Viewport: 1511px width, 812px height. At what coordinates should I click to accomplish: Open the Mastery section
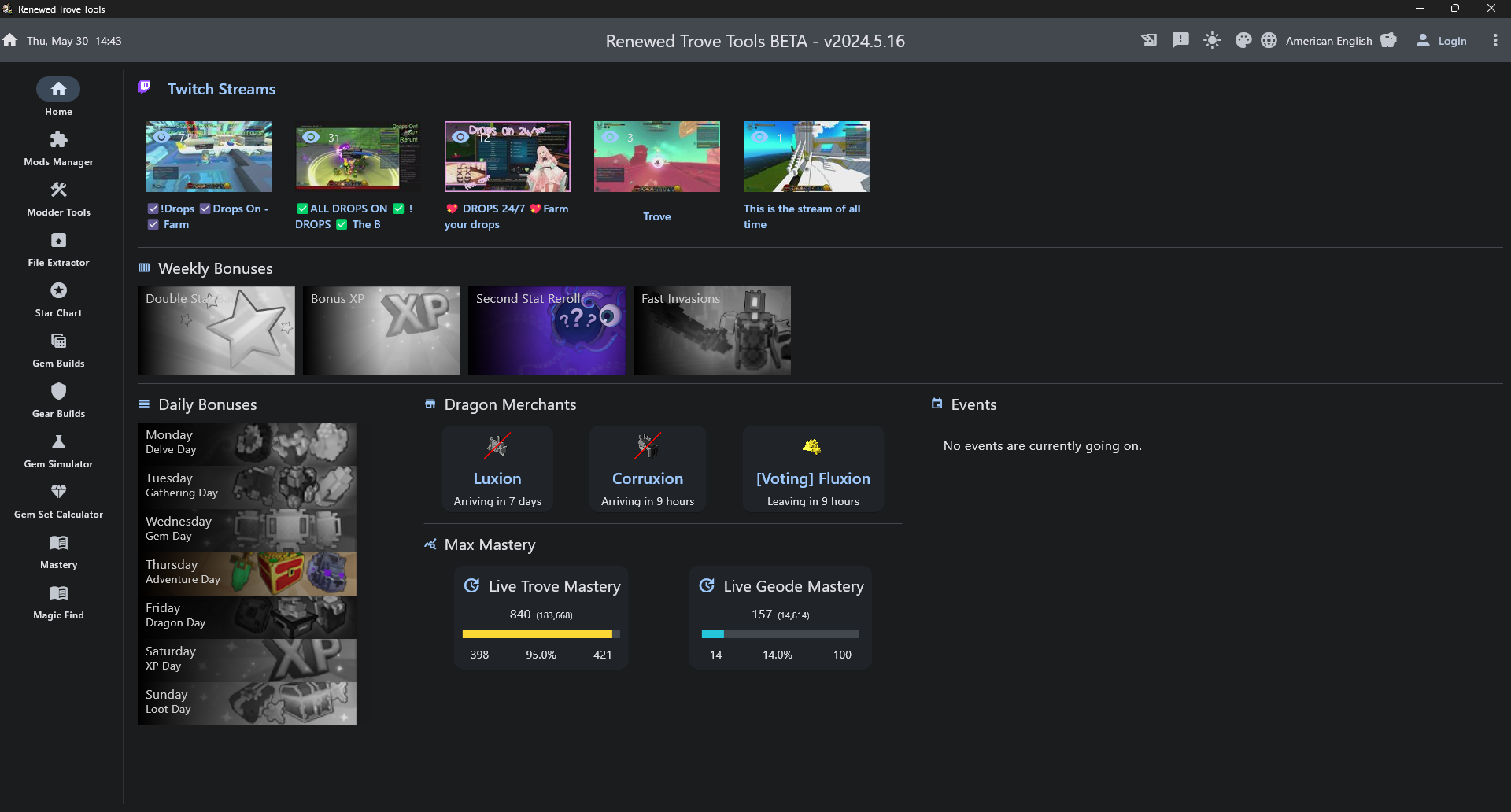58,549
